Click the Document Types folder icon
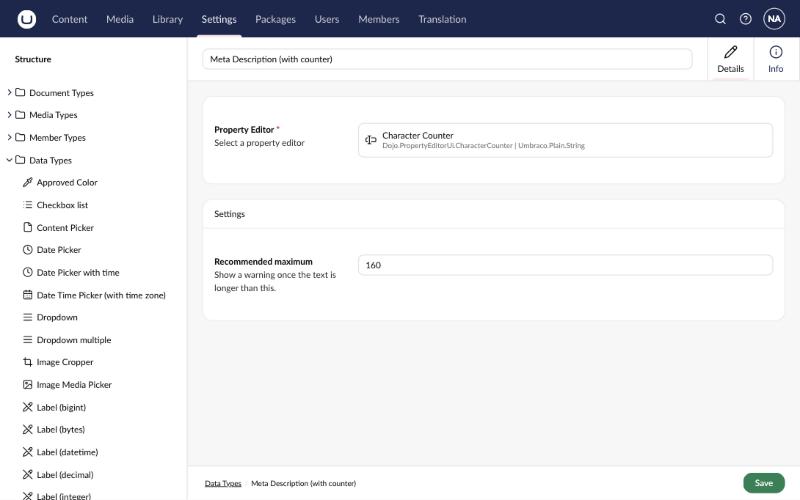 [20, 92]
